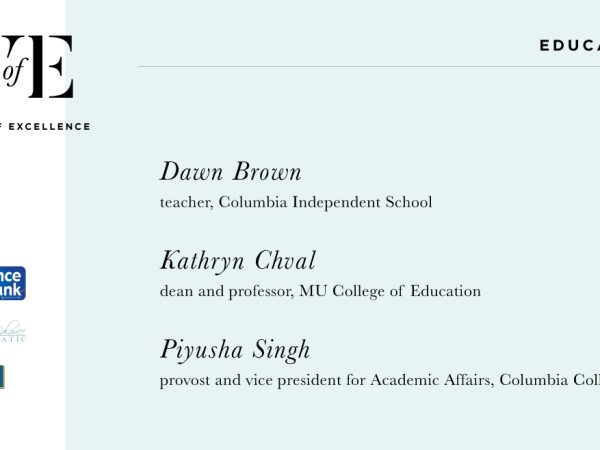600x450 pixels.
Task: Click the large serif "E" in the logo
Action: click(x=52, y=67)
